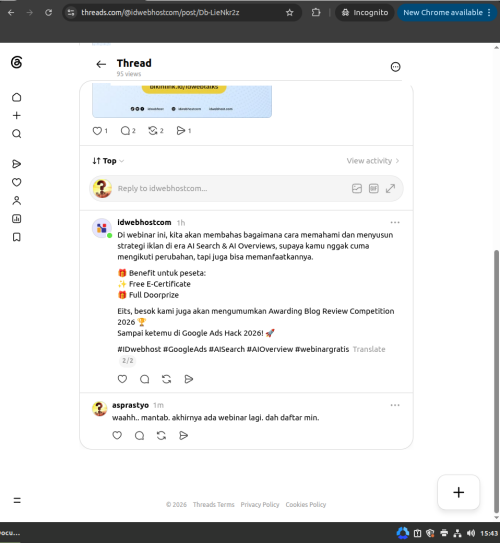Screen dimensions: 500x543
Task: Click the New Chrome available button
Action: tap(447, 12)
